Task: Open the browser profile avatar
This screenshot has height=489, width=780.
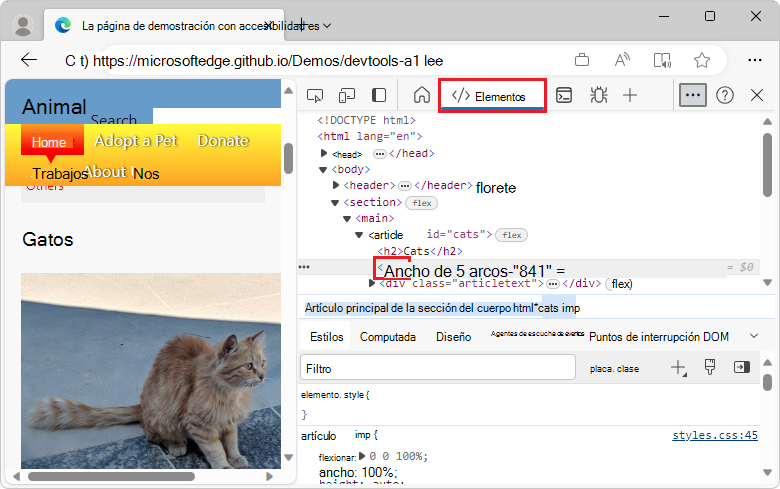Action: click(x=22, y=25)
